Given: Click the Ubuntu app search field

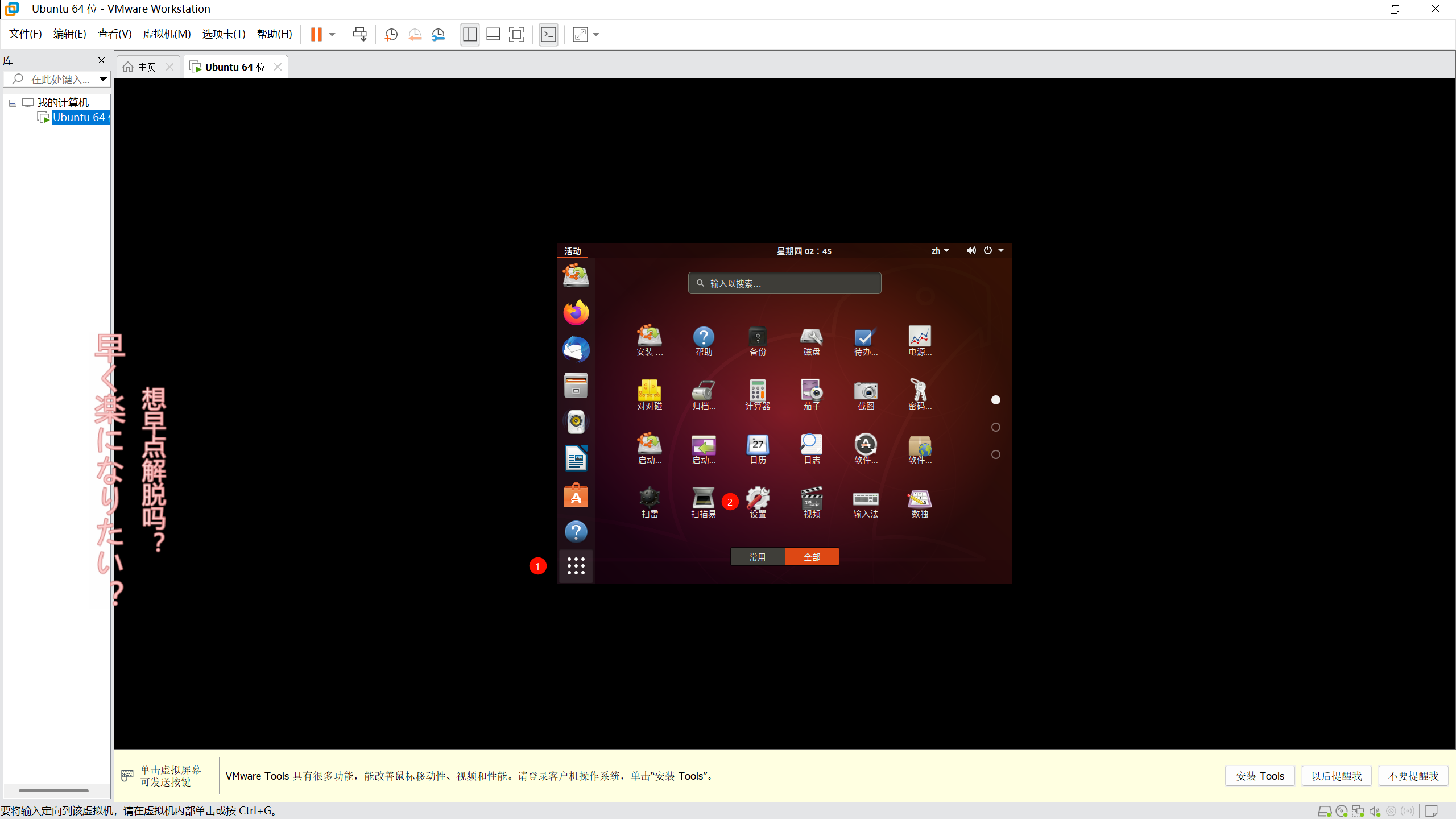Looking at the screenshot, I should coord(785,283).
